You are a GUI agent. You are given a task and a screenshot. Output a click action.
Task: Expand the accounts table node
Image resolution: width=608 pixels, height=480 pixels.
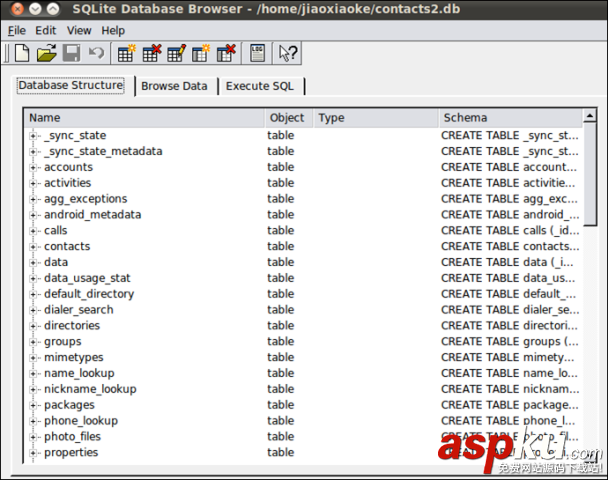pyautogui.click(x=33, y=167)
